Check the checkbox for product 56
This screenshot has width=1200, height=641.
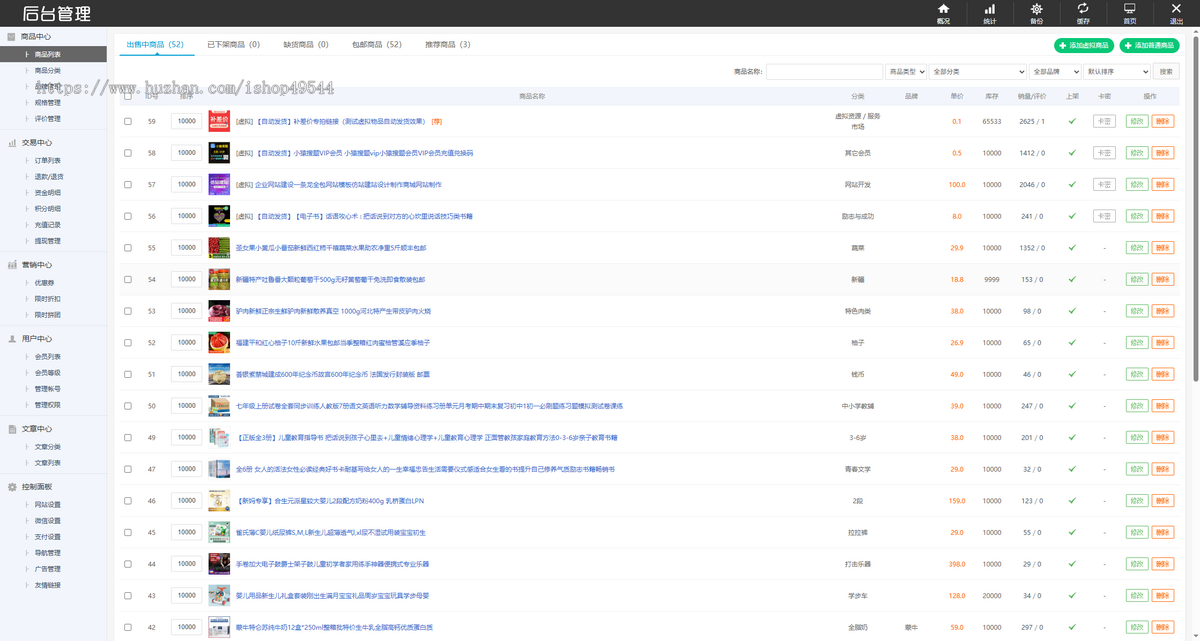pos(128,216)
